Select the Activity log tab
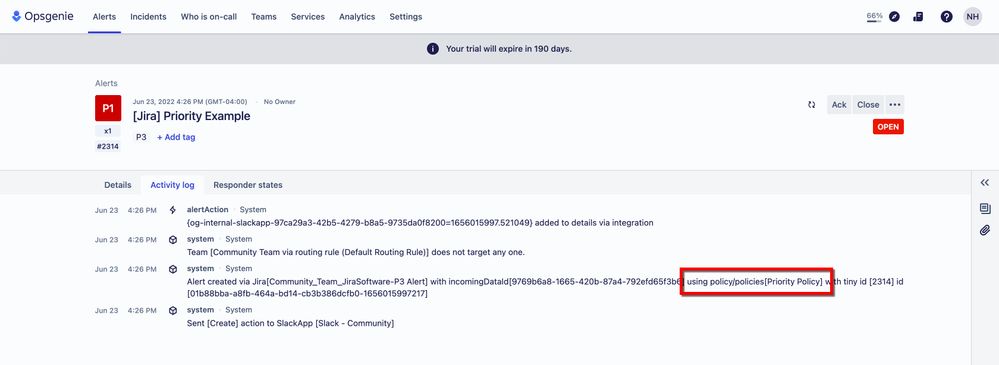Viewport: 999px width, 365px height. [173, 185]
